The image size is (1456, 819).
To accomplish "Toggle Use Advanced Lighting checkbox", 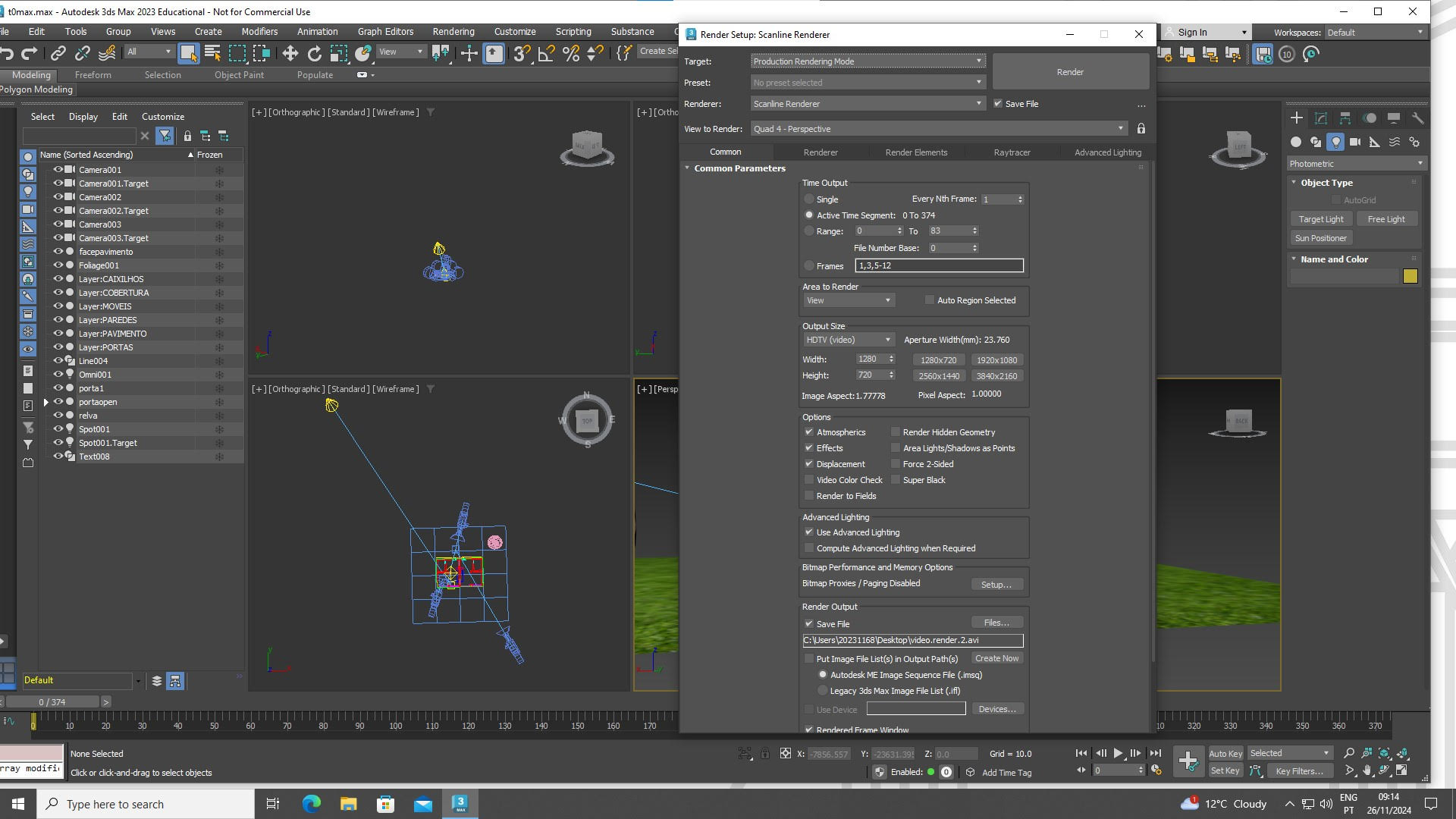I will [x=809, y=532].
